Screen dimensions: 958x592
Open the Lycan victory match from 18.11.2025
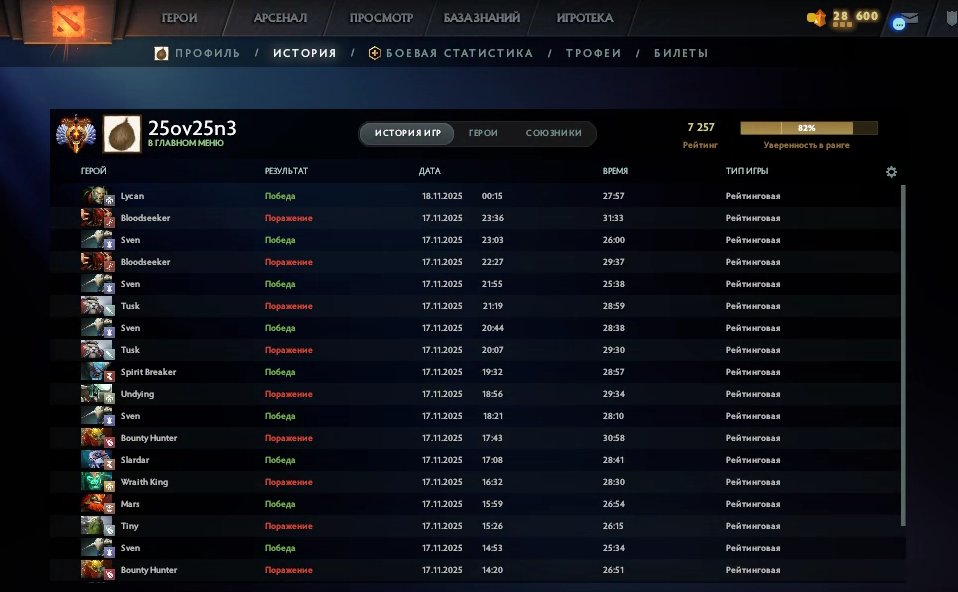[400, 195]
